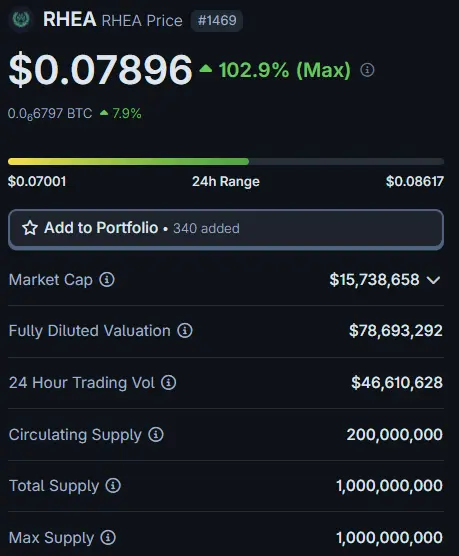Click the star icon in Add to Portfolio
459x556 pixels.
pos(30,228)
